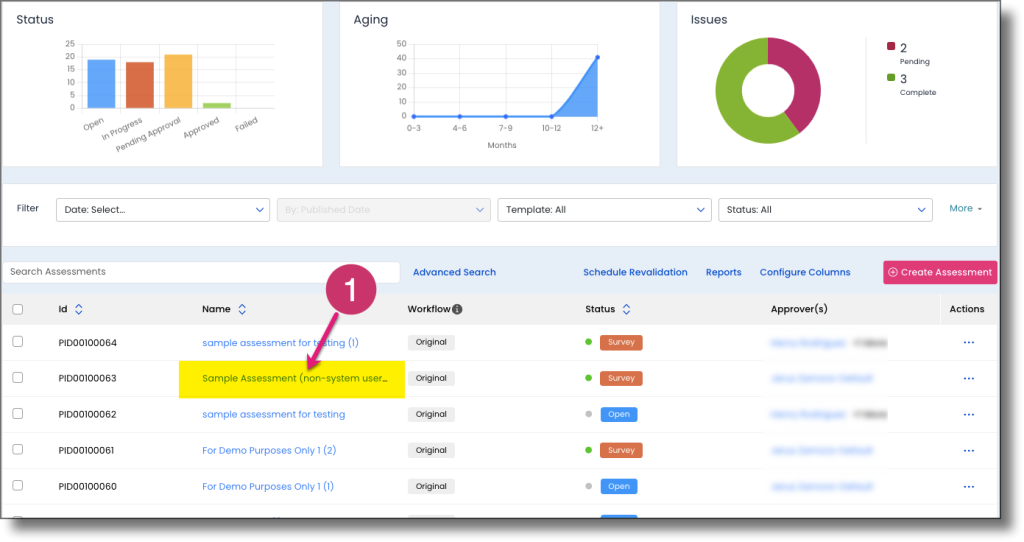
Task: Click the green Approved bar in chart
Action: point(217,106)
